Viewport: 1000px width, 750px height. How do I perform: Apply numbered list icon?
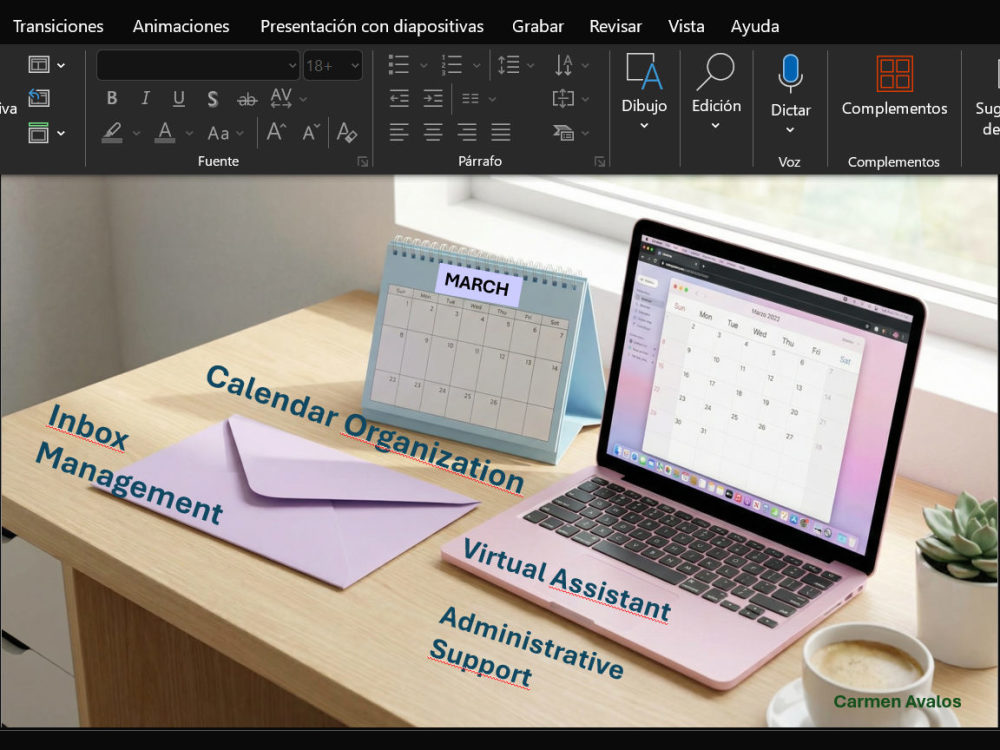coord(452,64)
